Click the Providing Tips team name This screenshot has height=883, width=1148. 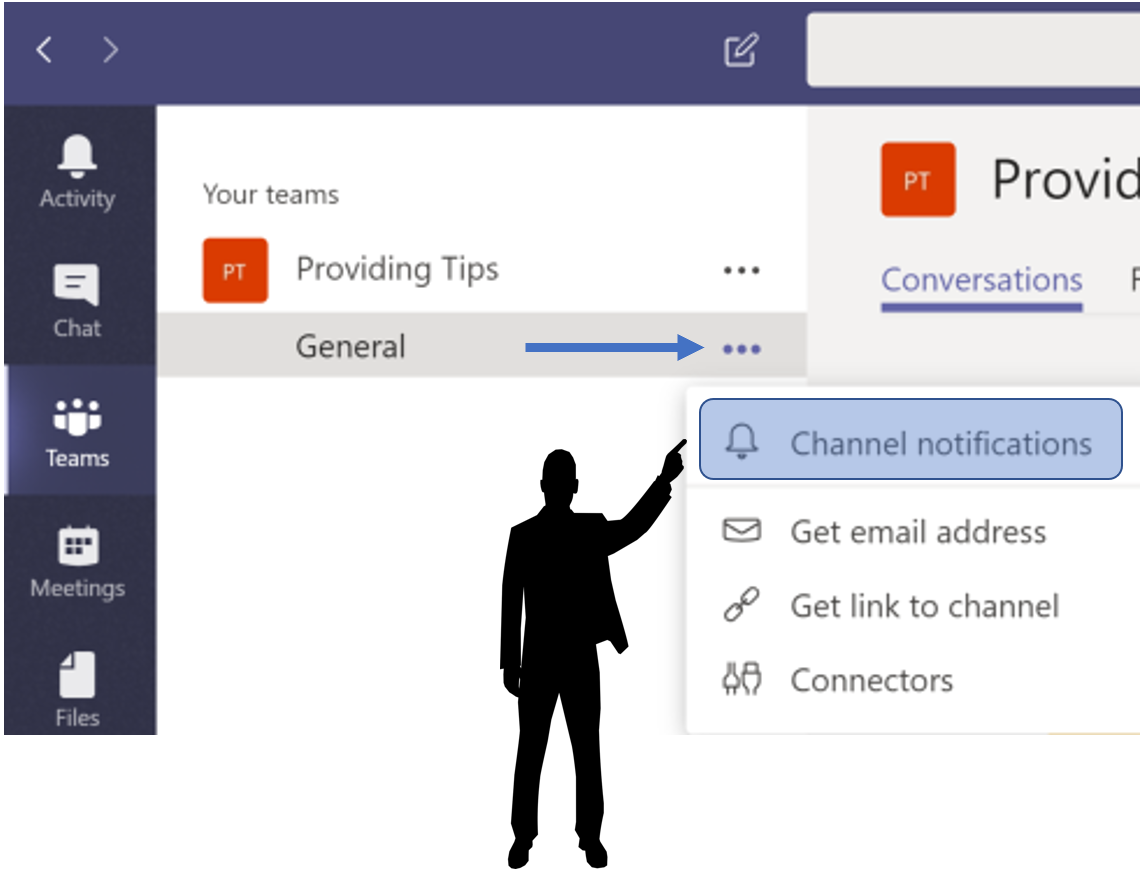point(397,269)
